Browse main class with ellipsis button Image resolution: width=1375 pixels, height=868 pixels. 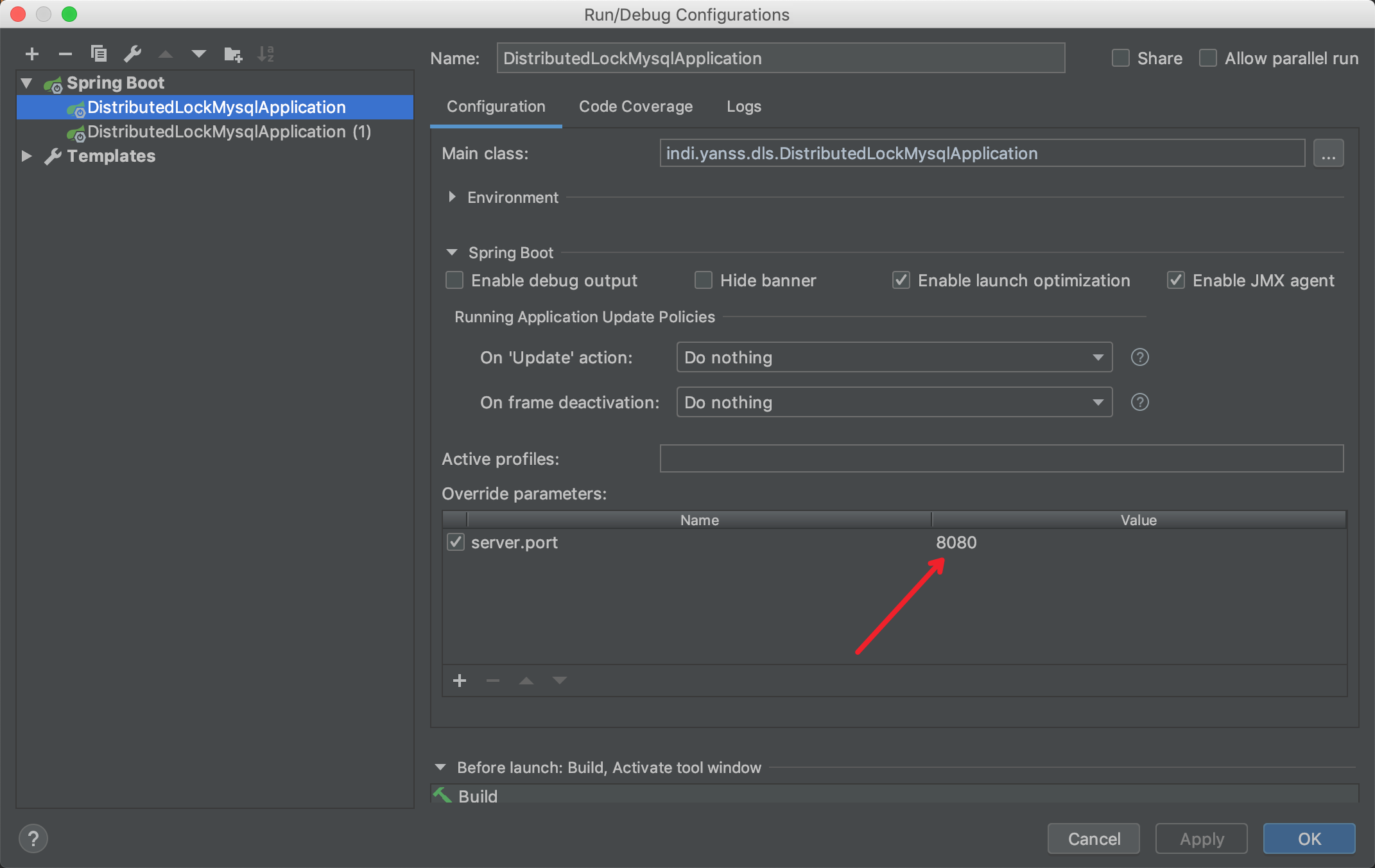click(x=1328, y=153)
